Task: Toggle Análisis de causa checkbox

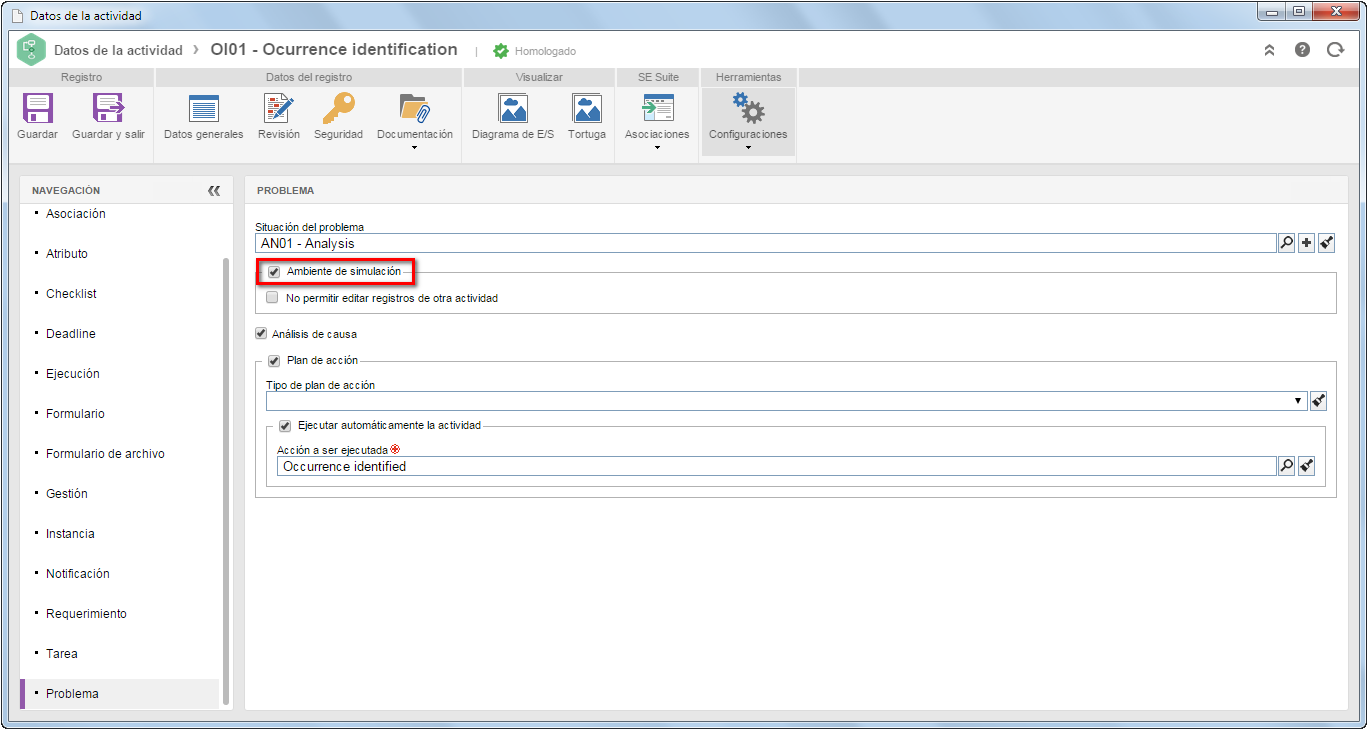Action: [x=262, y=334]
